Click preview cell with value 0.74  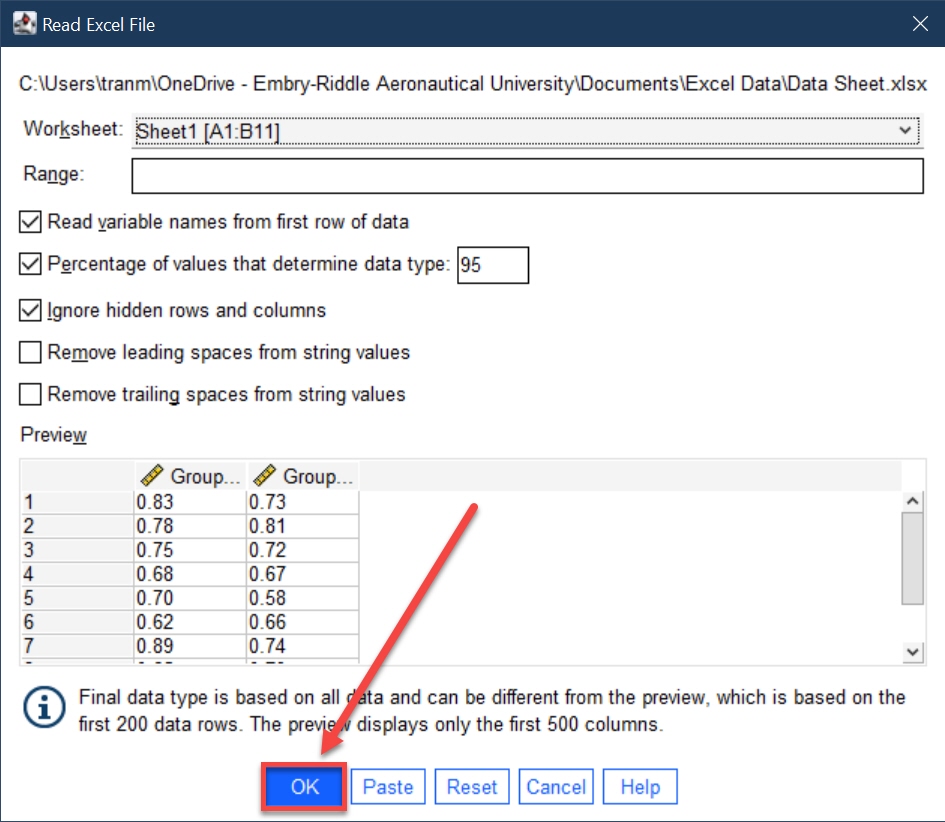[303, 647]
